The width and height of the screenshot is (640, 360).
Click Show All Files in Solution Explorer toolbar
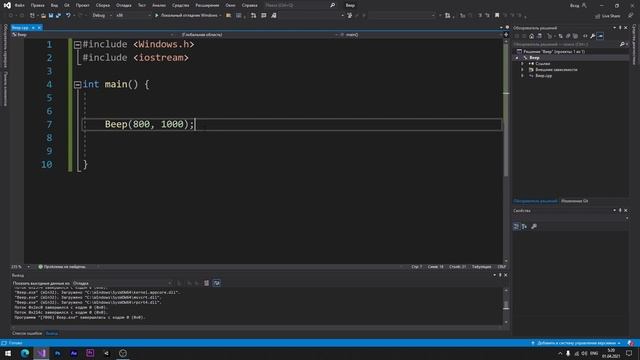(x=575, y=36)
